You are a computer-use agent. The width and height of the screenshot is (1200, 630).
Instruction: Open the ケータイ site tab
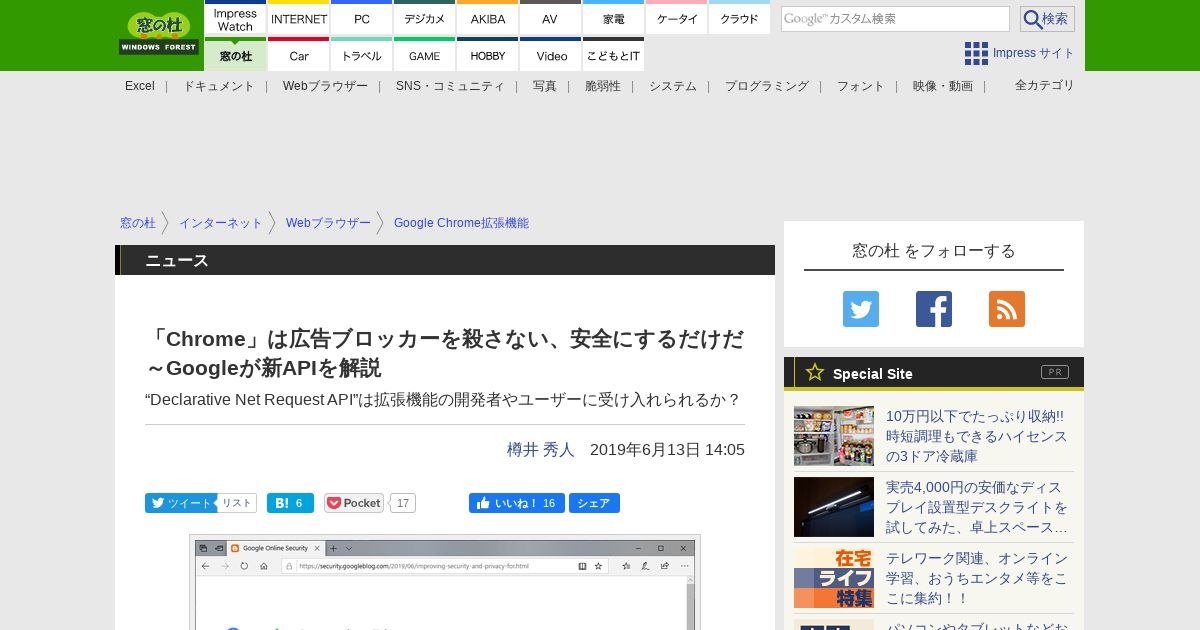click(x=676, y=18)
